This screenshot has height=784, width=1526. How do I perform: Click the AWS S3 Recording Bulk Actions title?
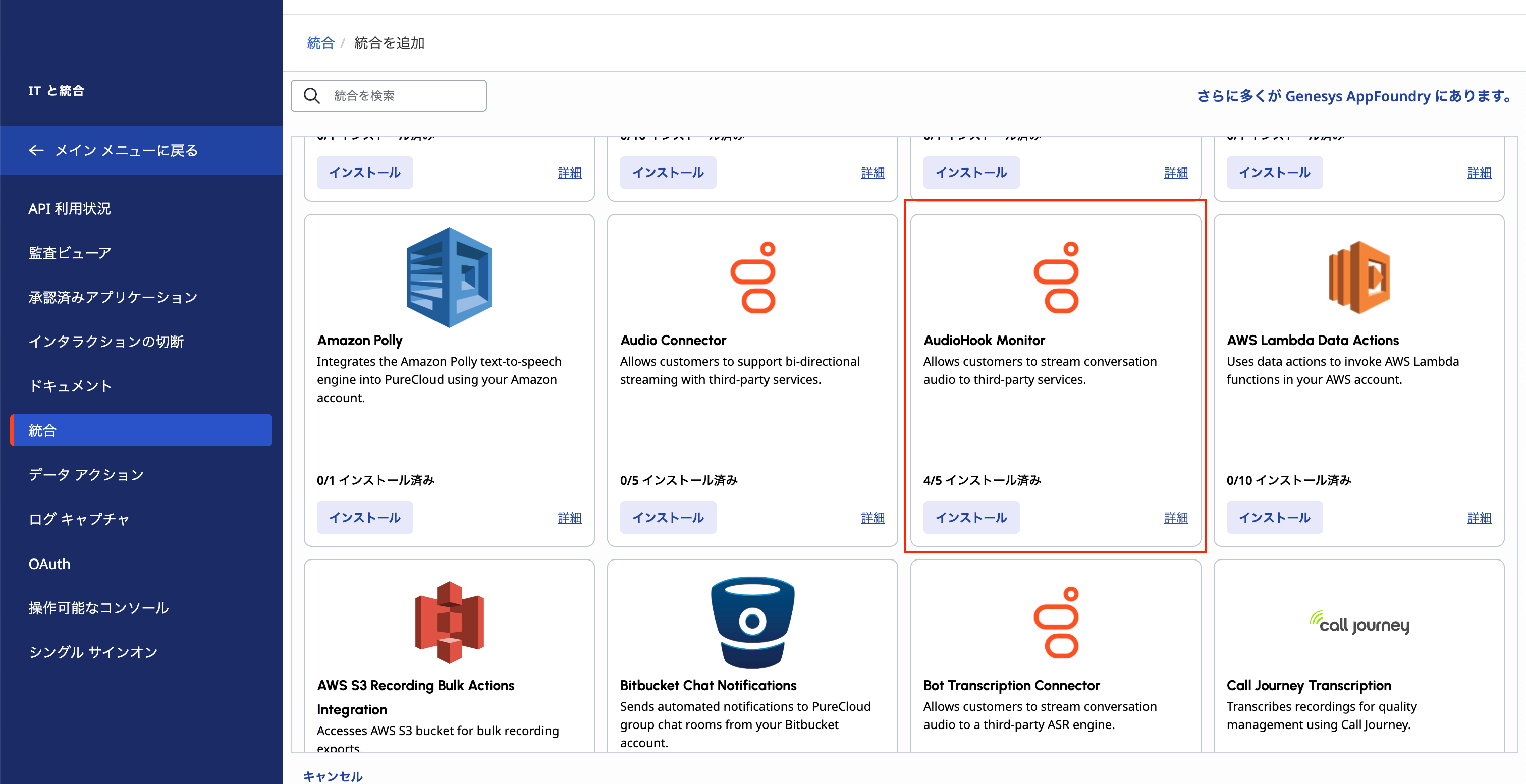click(x=416, y=698)
